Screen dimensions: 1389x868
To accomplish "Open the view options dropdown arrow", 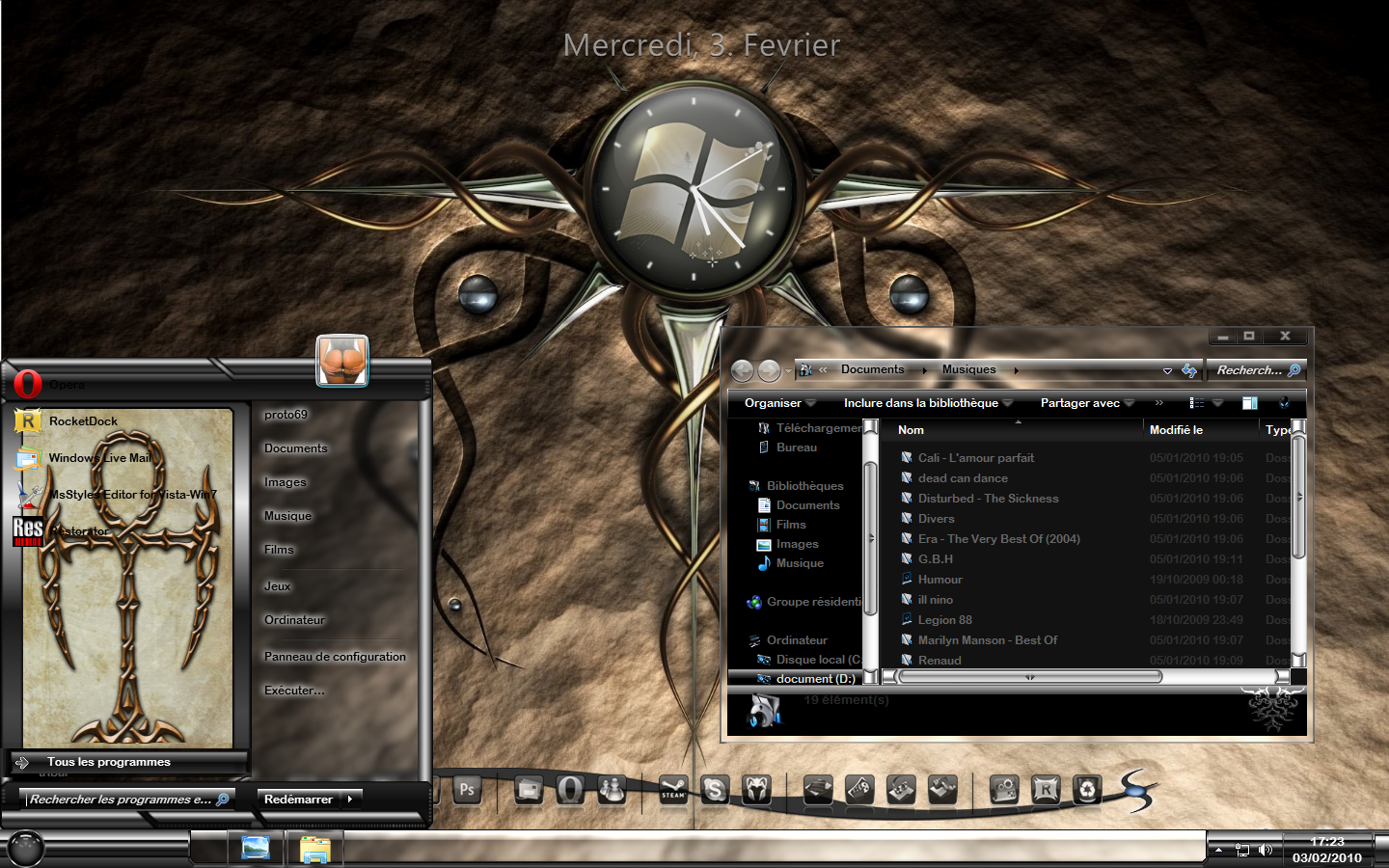I will click(x=1217, y=403).
